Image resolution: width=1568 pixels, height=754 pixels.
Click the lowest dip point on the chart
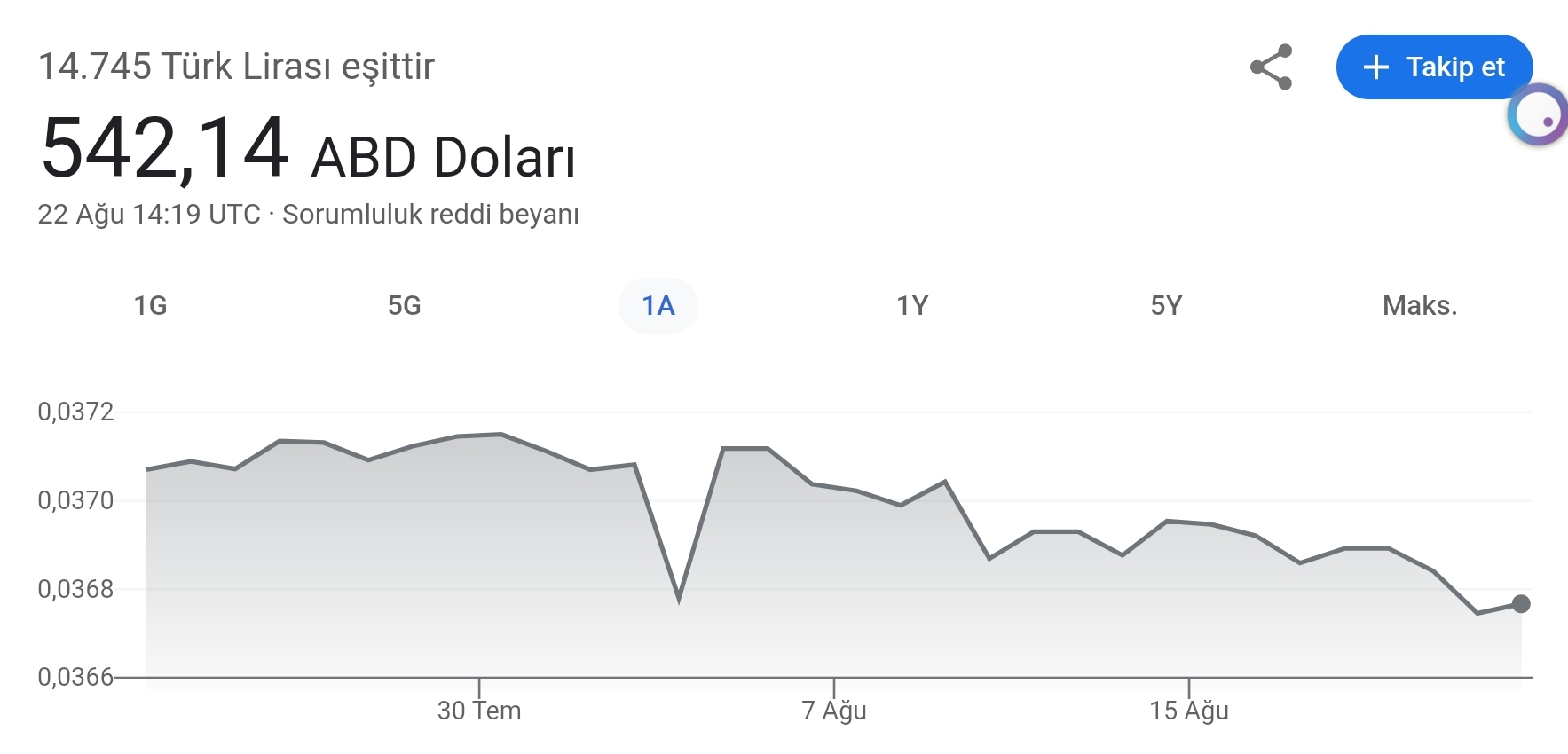(x=679, y=600)
